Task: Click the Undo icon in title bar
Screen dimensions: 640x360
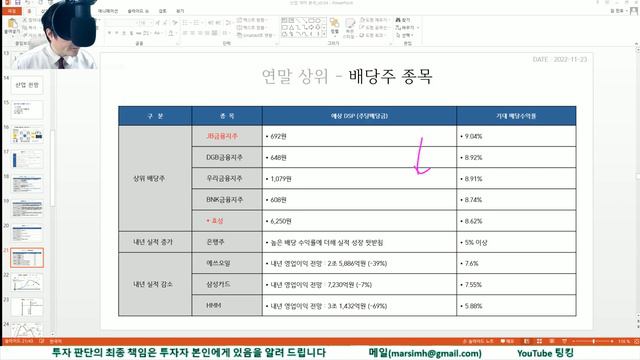Action: tap(28, 2)
